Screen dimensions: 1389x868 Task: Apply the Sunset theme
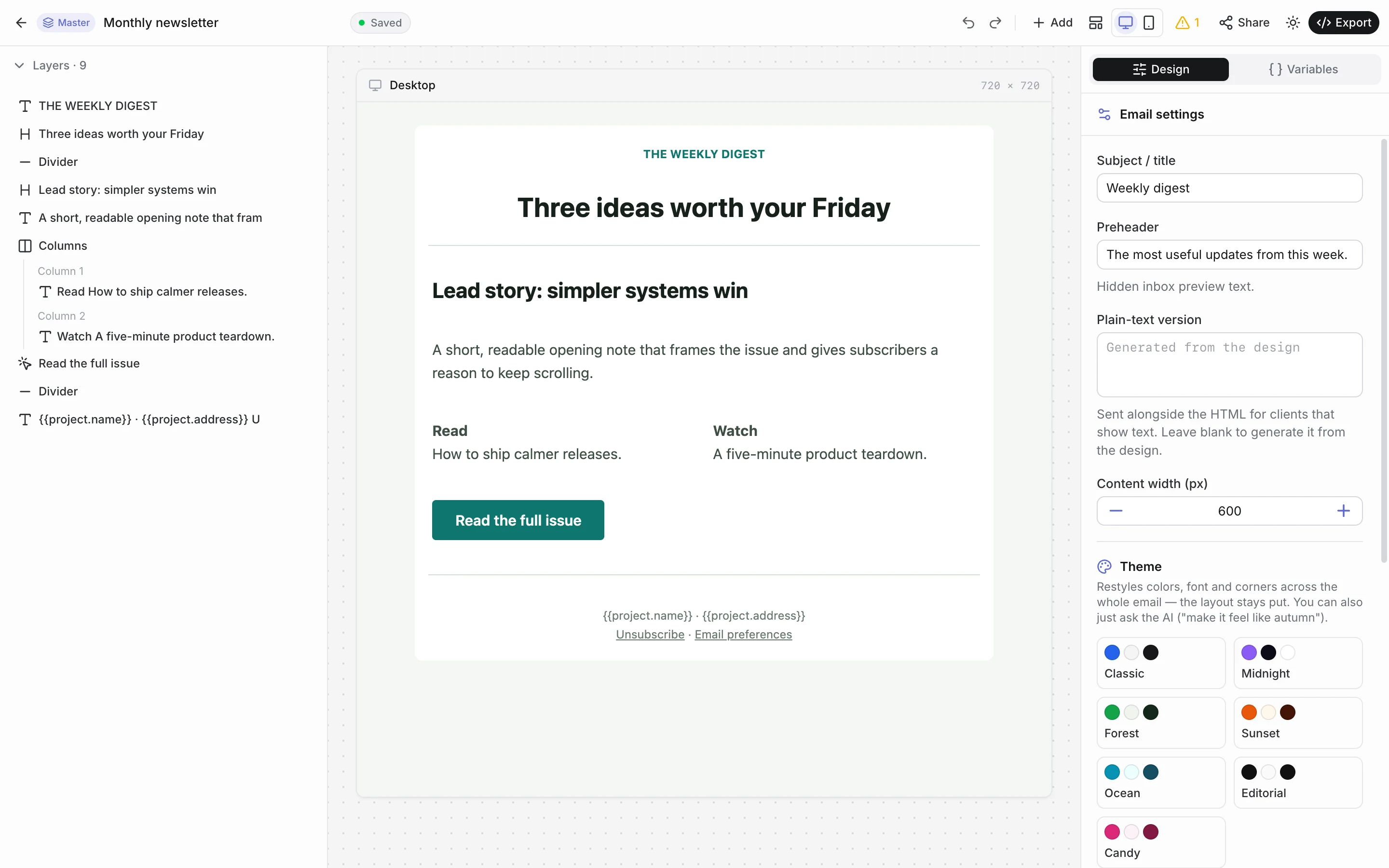(x=1298, y=723)
